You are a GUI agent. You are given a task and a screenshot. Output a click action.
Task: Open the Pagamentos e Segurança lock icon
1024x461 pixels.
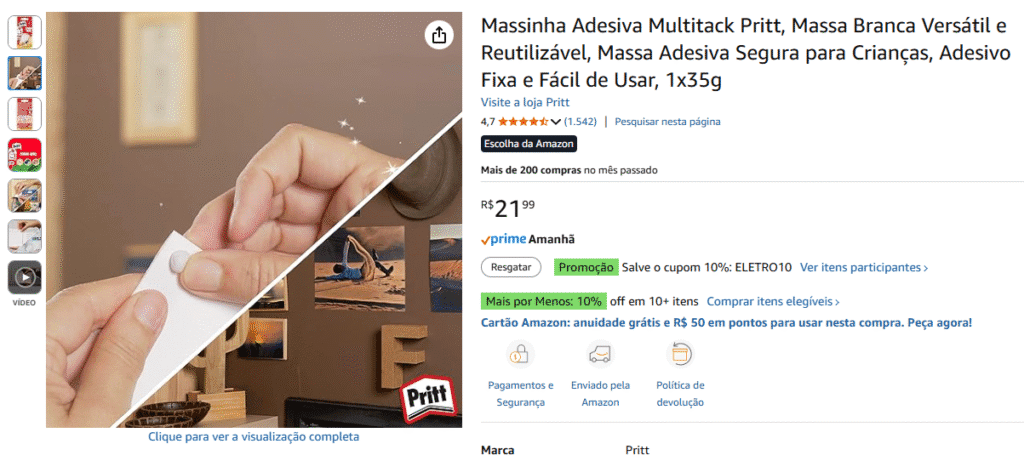click(520, 355)
